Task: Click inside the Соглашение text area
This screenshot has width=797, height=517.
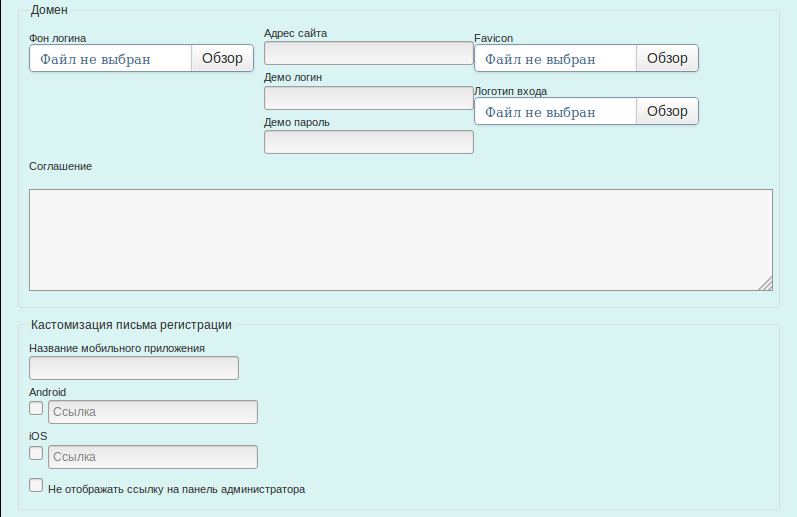Action: tap(400, 239)
